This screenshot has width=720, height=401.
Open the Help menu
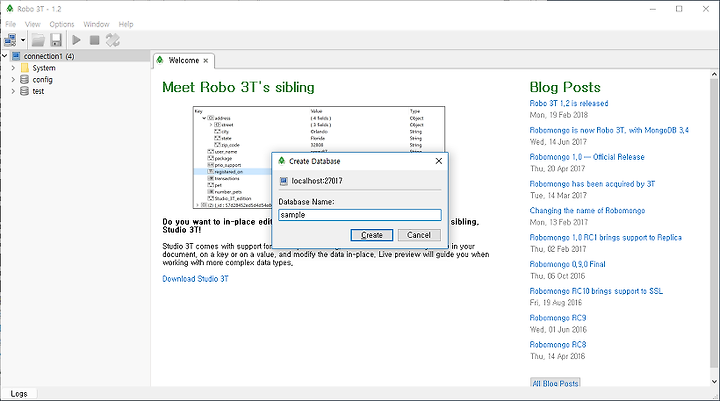pos(126,24)
